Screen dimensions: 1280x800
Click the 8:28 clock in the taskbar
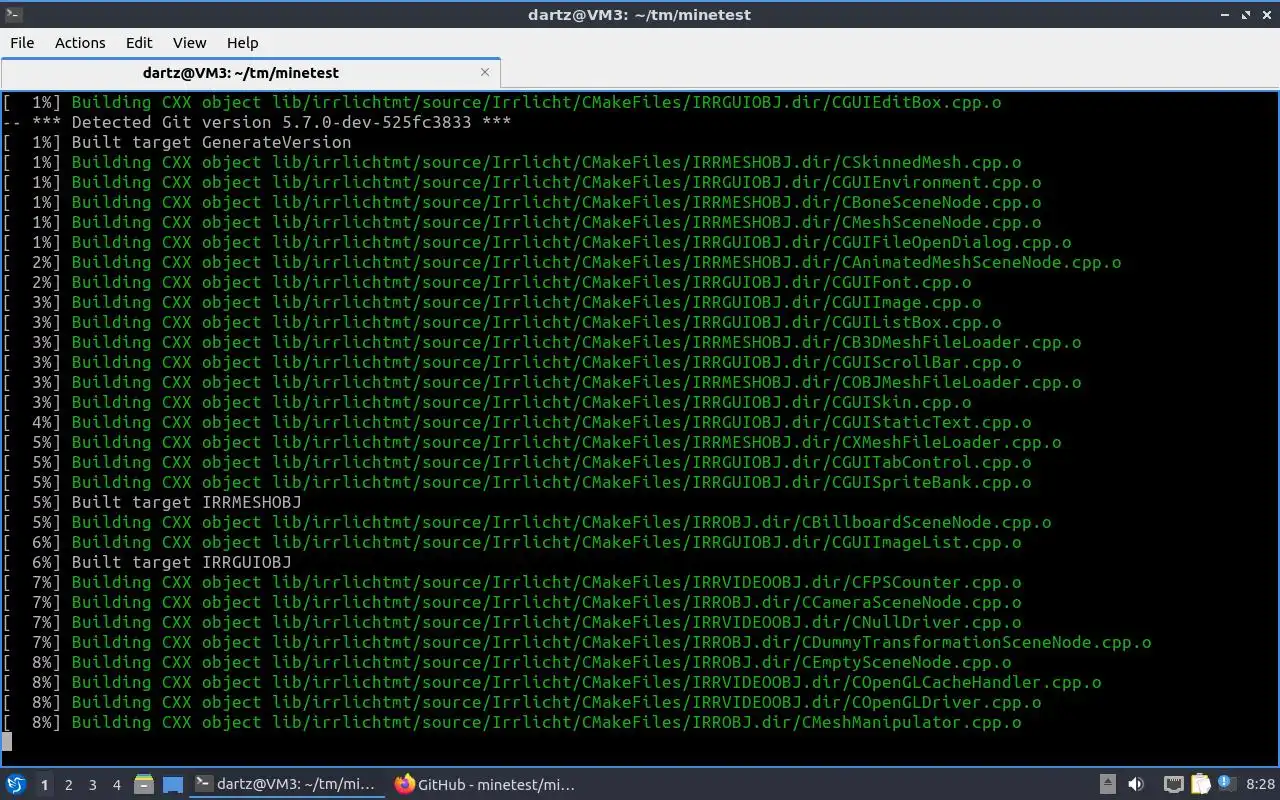(x=1260, y=785)
